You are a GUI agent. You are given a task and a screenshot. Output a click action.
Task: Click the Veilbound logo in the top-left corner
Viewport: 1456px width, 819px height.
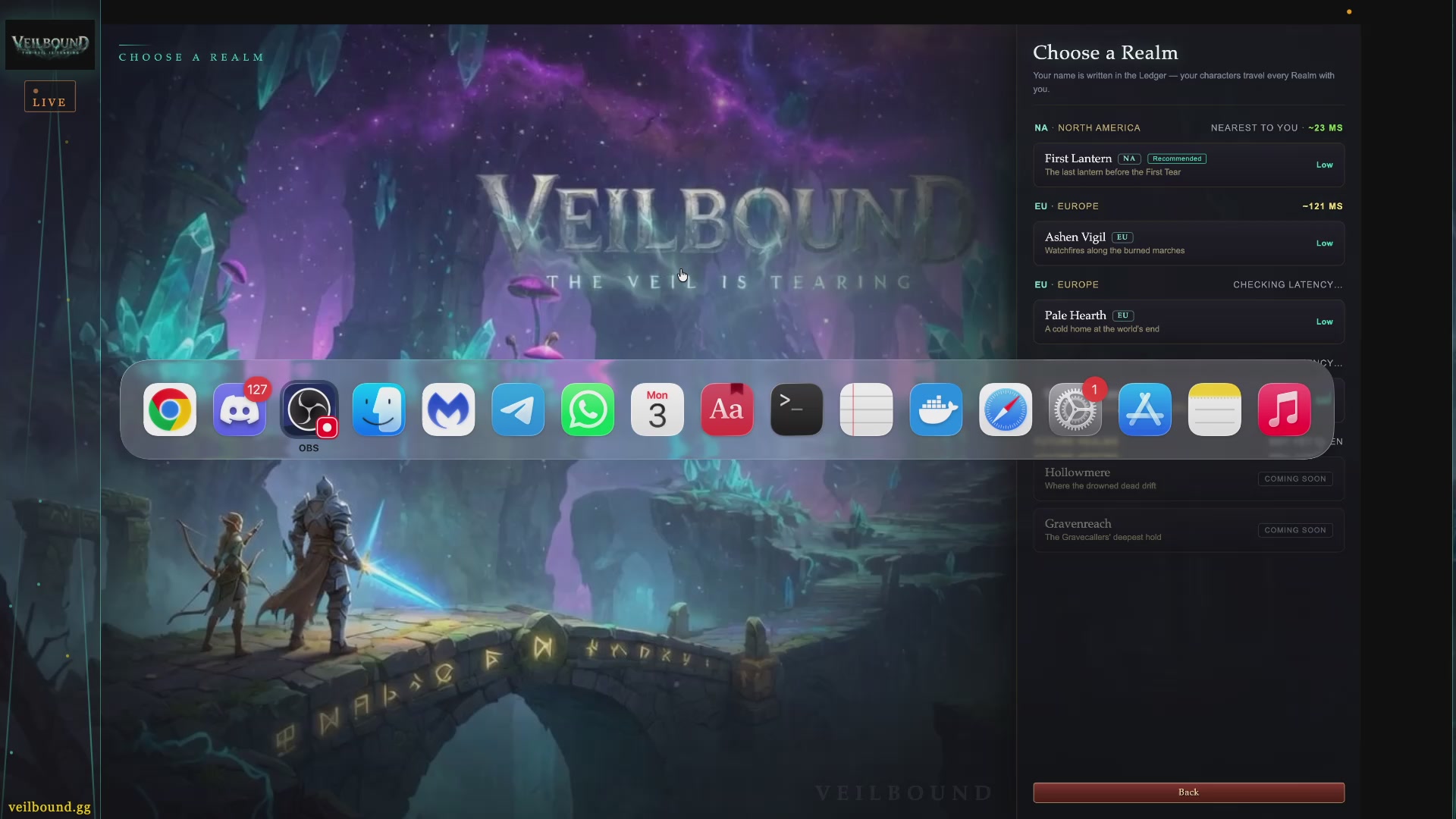click(x=50, y=45)
